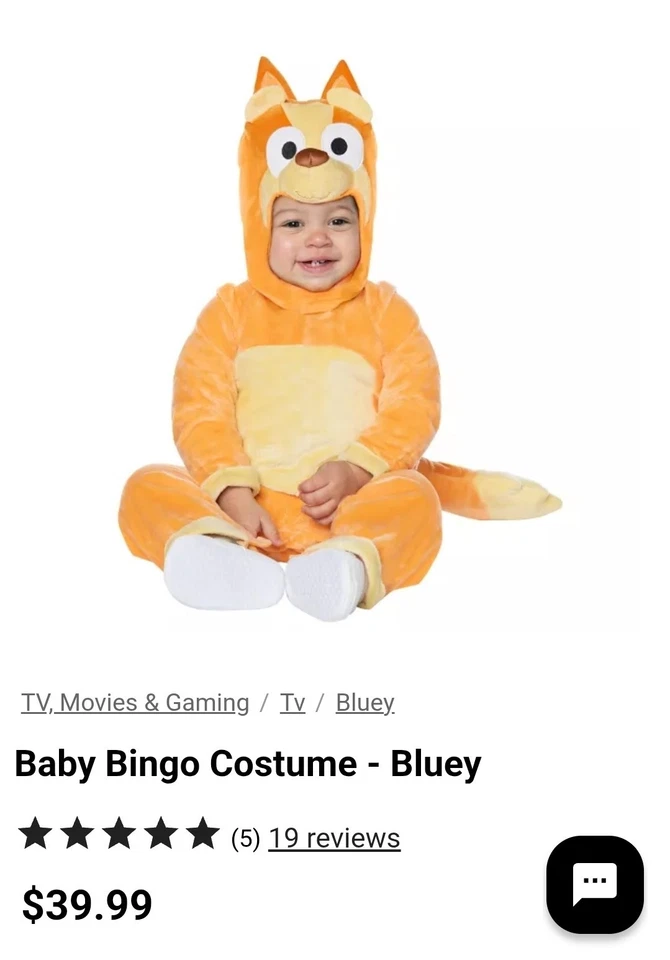This screenshot has height=960, width=670.
Task: Open the live chat bubble button
Action: [595, 884]
